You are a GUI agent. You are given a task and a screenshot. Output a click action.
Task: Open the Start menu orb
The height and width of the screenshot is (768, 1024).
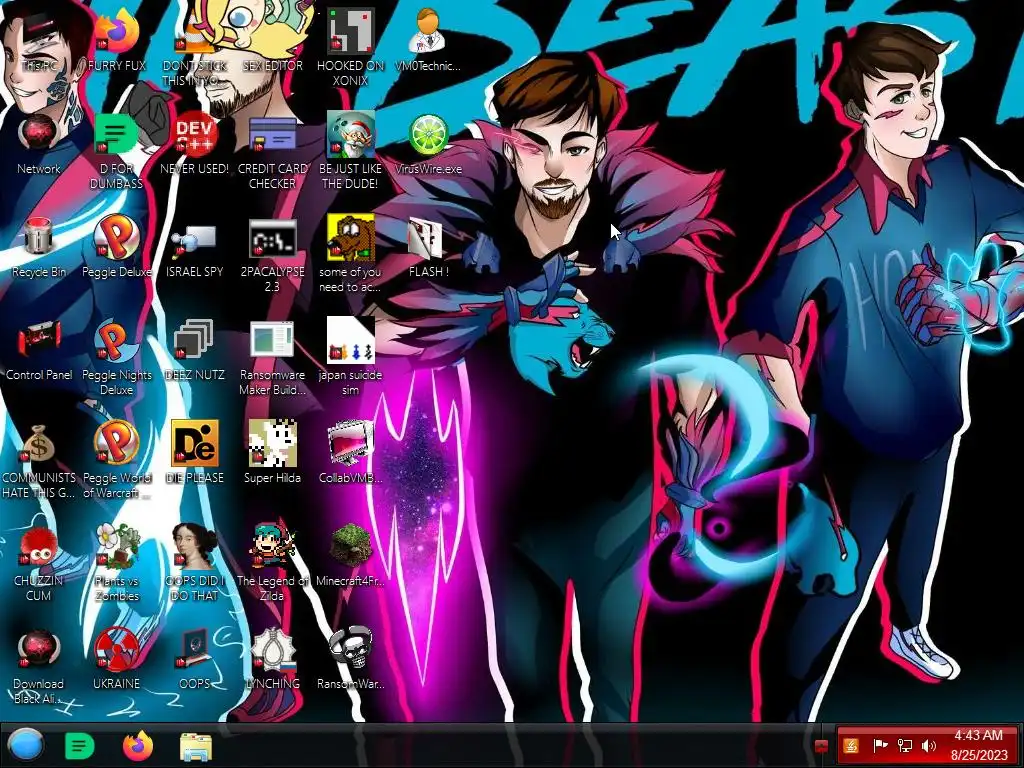coord(25,745)
